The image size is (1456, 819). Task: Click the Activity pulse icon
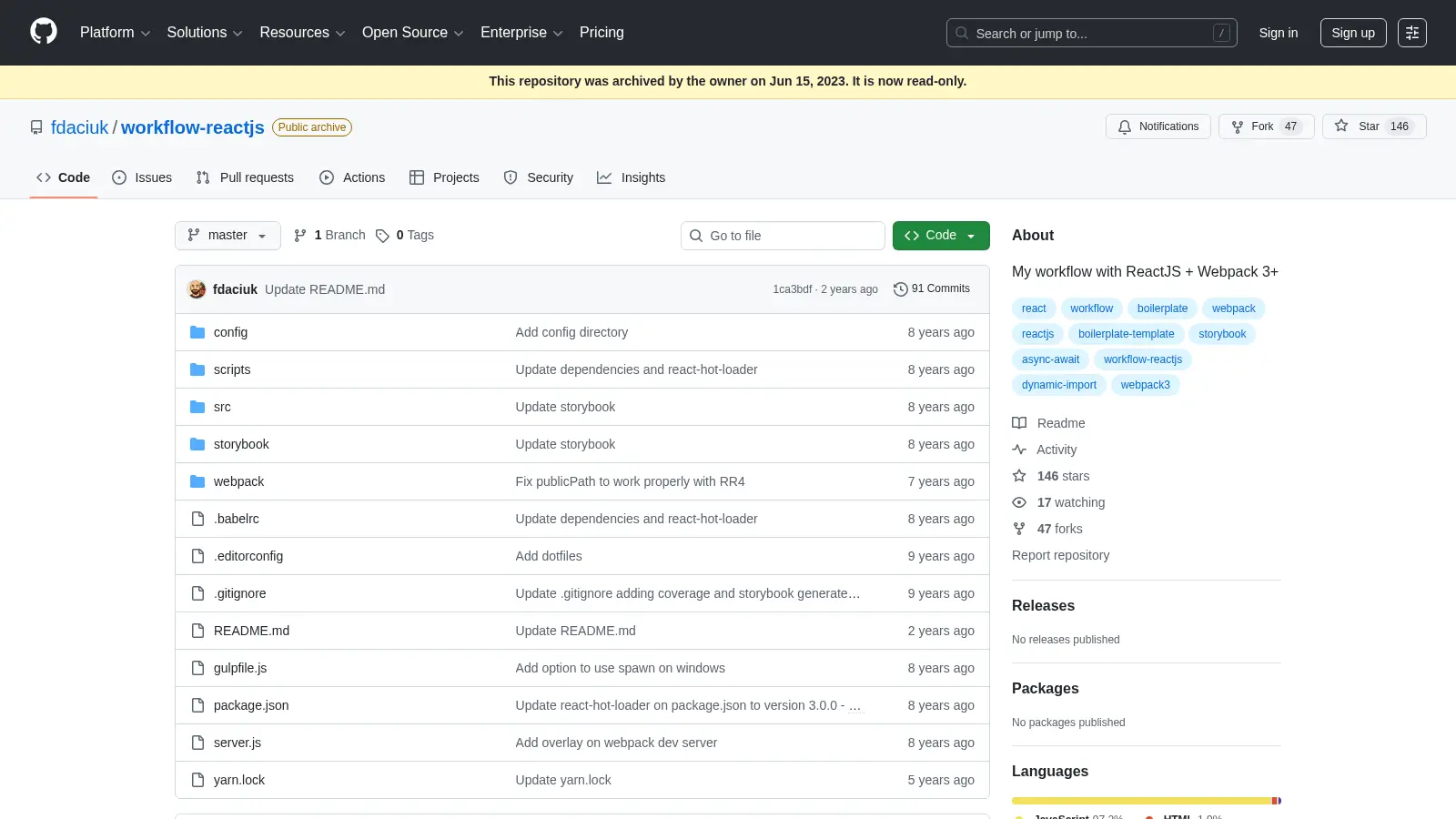pos(1019,450)
